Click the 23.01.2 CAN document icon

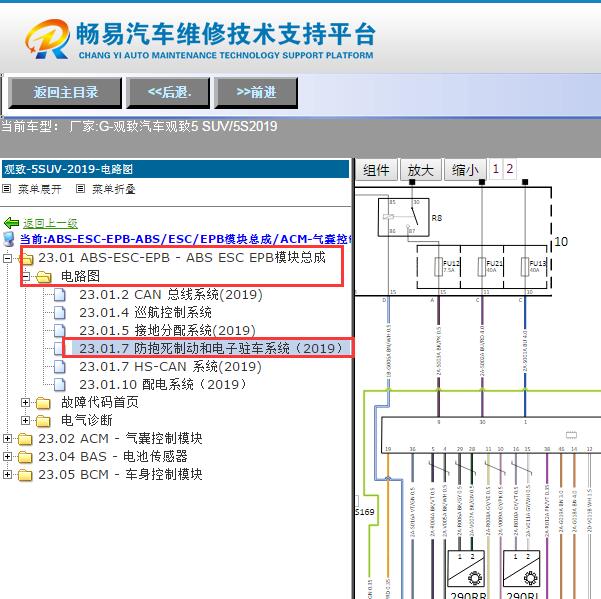[x=59, y=295]
